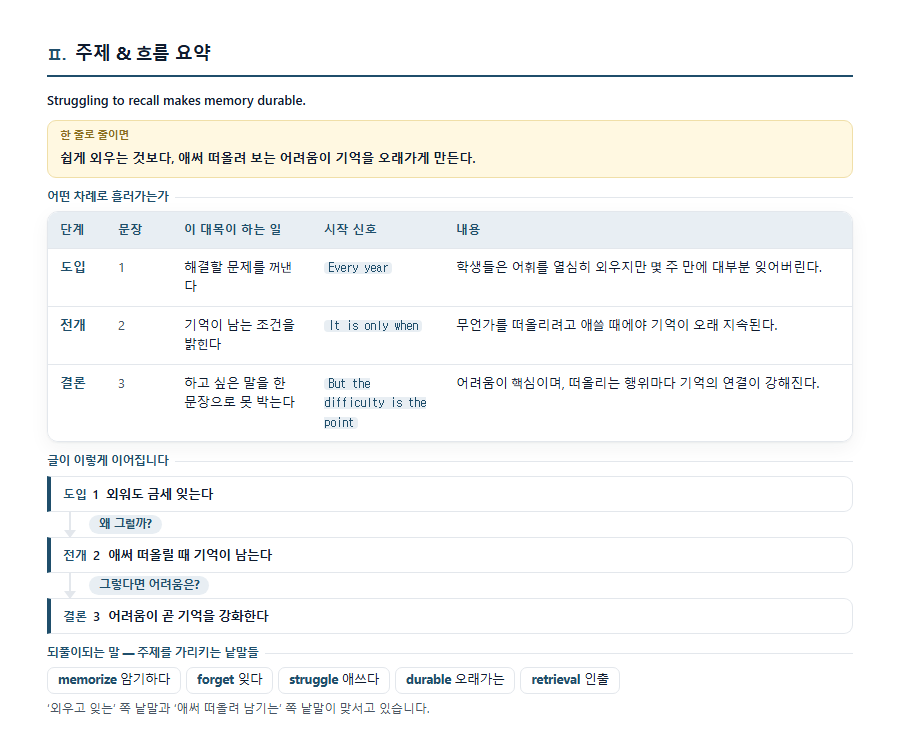This screenshot has height=745, width=900.
Task: Click the flow card '어려움이 곧 기억을 강화한다'
Action: click(x=450, y=616)
